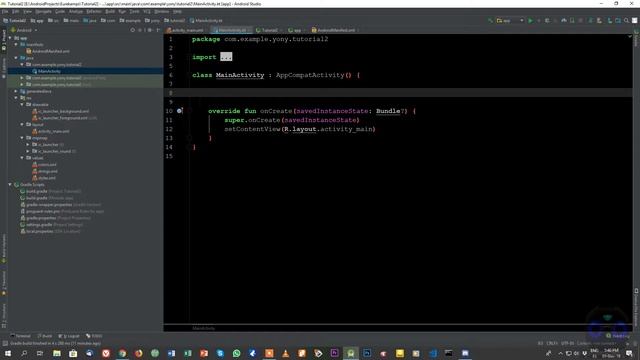Open the Build menu
This screenshot has height=360, width=640.
point(110,11)
